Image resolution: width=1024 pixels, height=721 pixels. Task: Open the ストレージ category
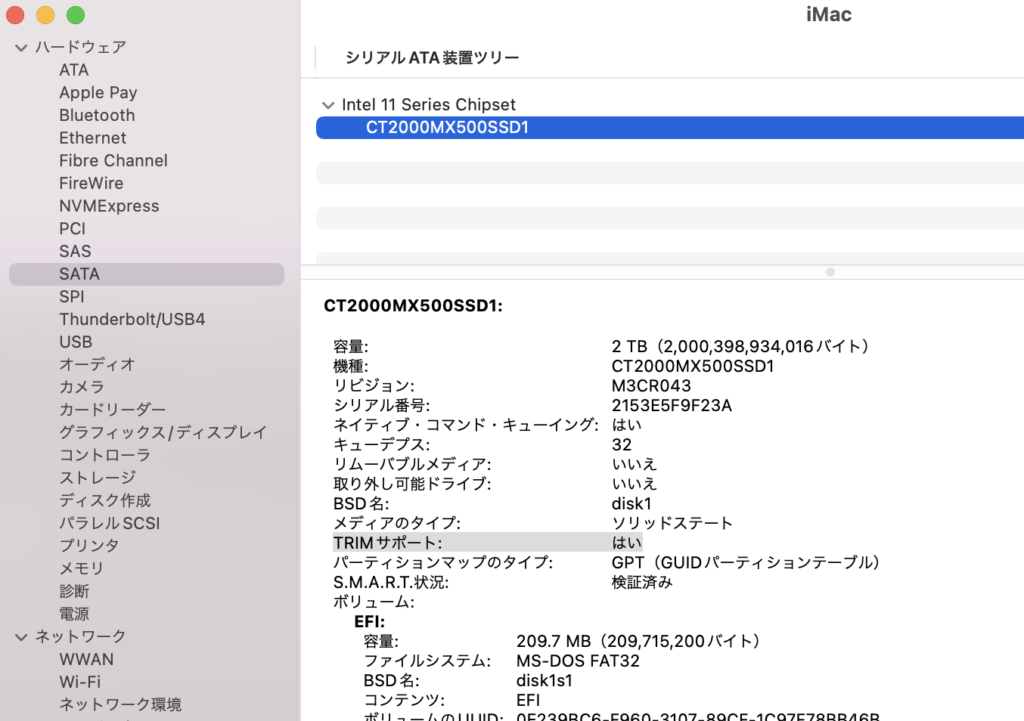pyautogui.click(x=97, y=478)
